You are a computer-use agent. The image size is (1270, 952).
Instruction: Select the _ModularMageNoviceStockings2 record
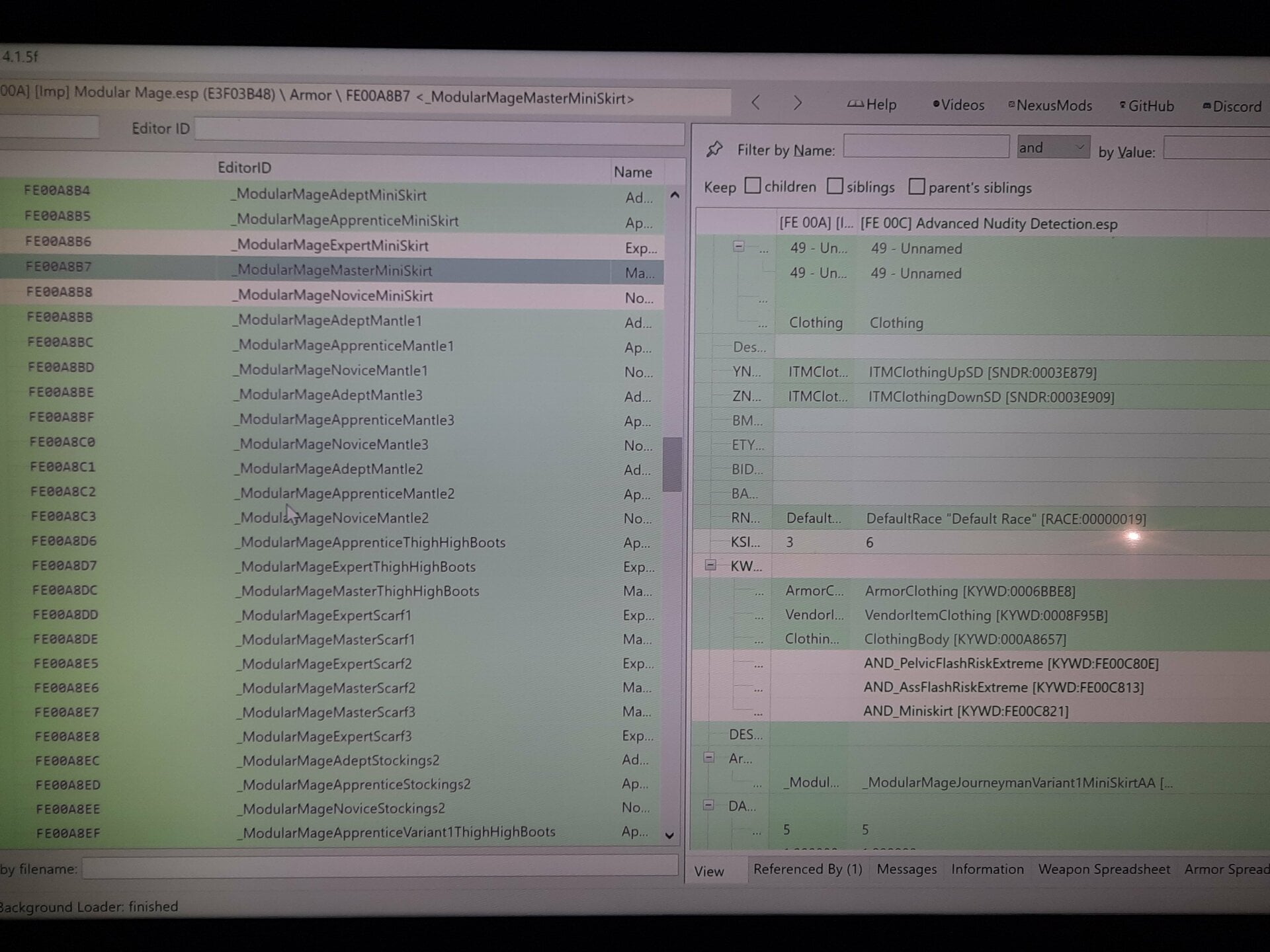343,809
